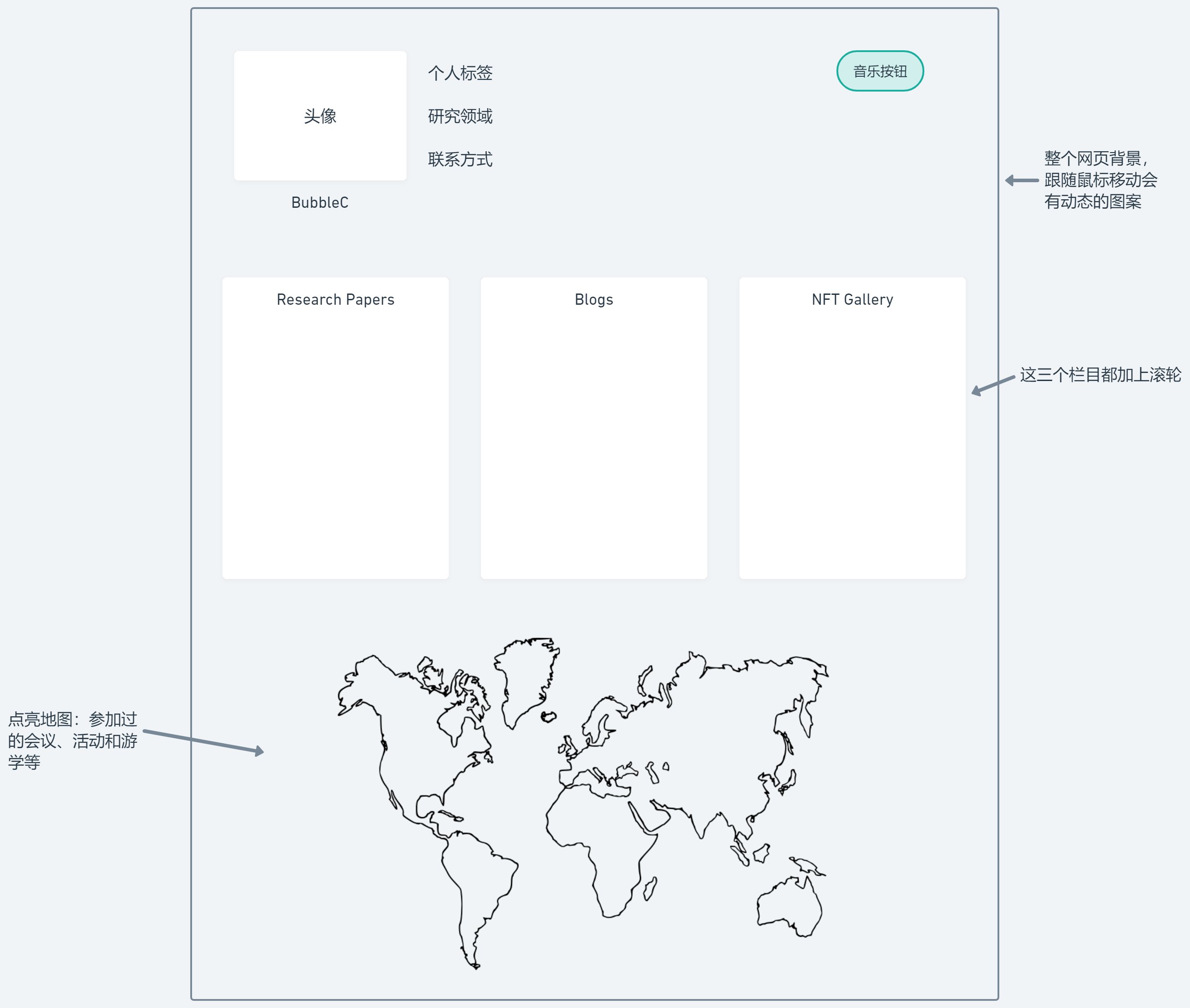
Task: Open the Blogs card heading
Action: [594, 299]
